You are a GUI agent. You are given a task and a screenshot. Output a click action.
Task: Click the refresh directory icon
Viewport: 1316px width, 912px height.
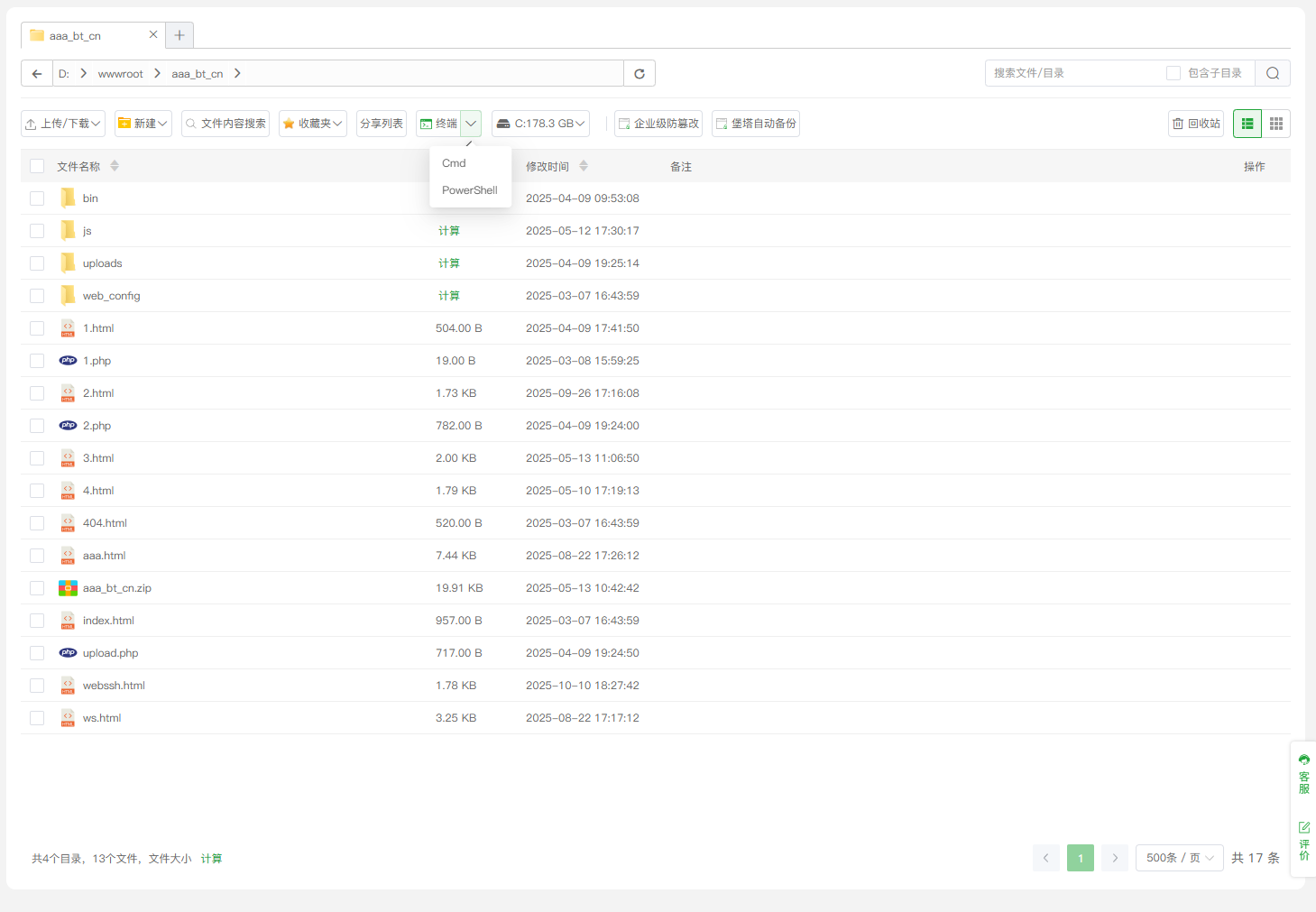(x=640, y=74)
